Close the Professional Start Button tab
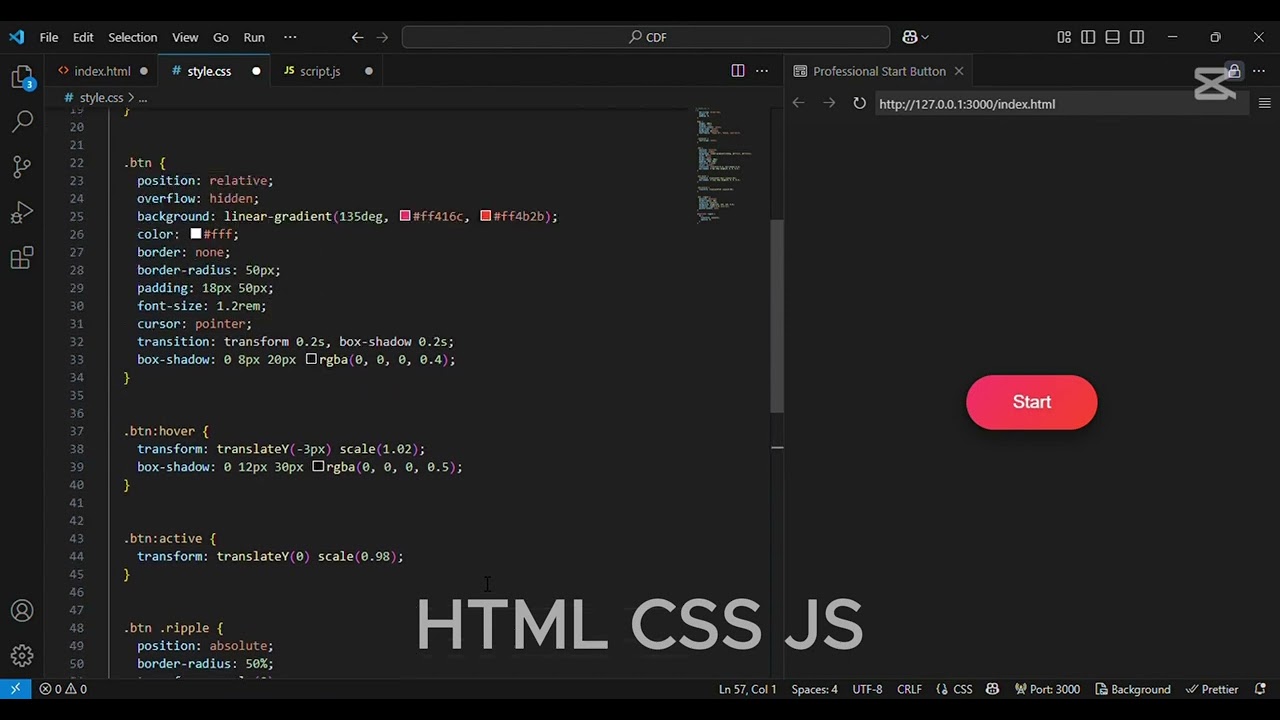 tap(958, 71)
